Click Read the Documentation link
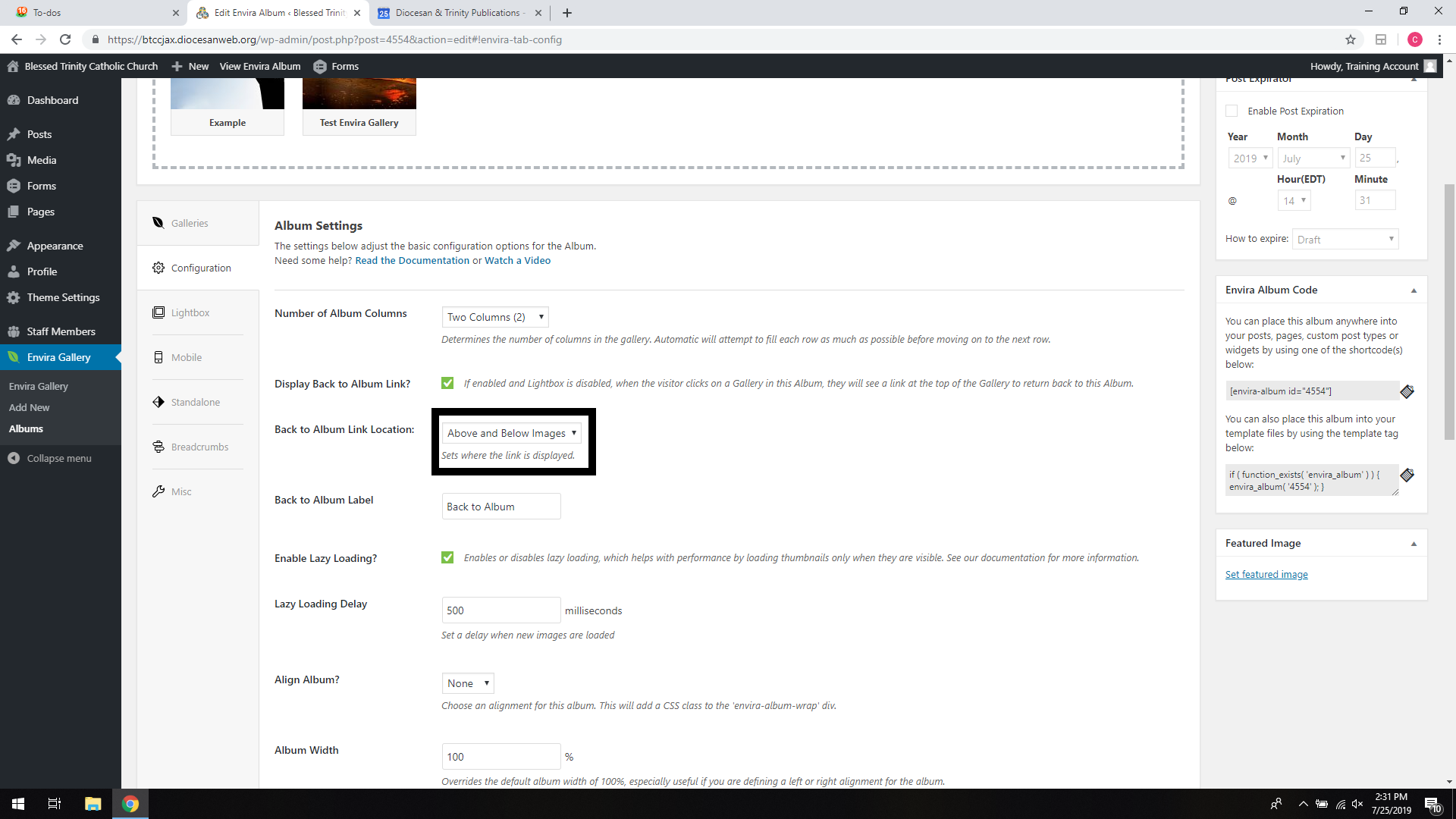 (x=412, y=260)
